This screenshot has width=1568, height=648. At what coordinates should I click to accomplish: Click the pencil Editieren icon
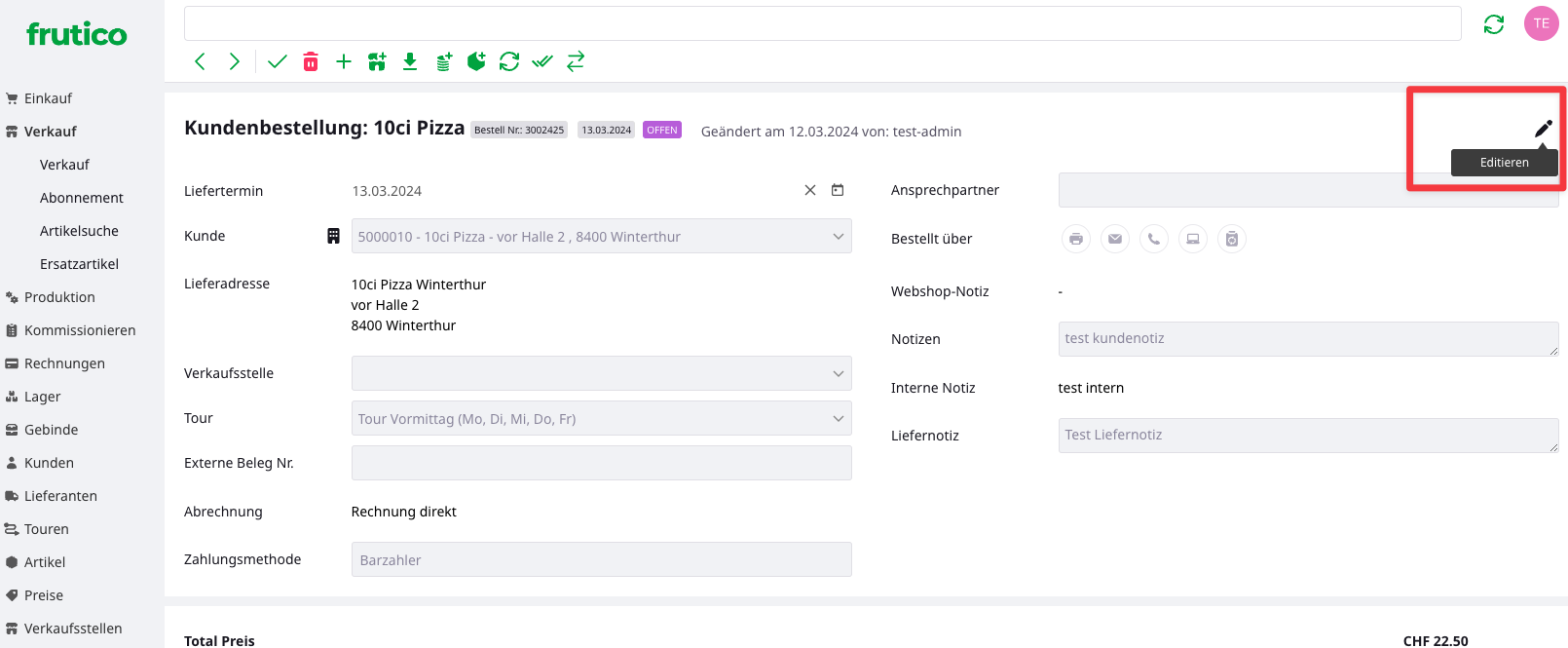[x=1543, y=129]
